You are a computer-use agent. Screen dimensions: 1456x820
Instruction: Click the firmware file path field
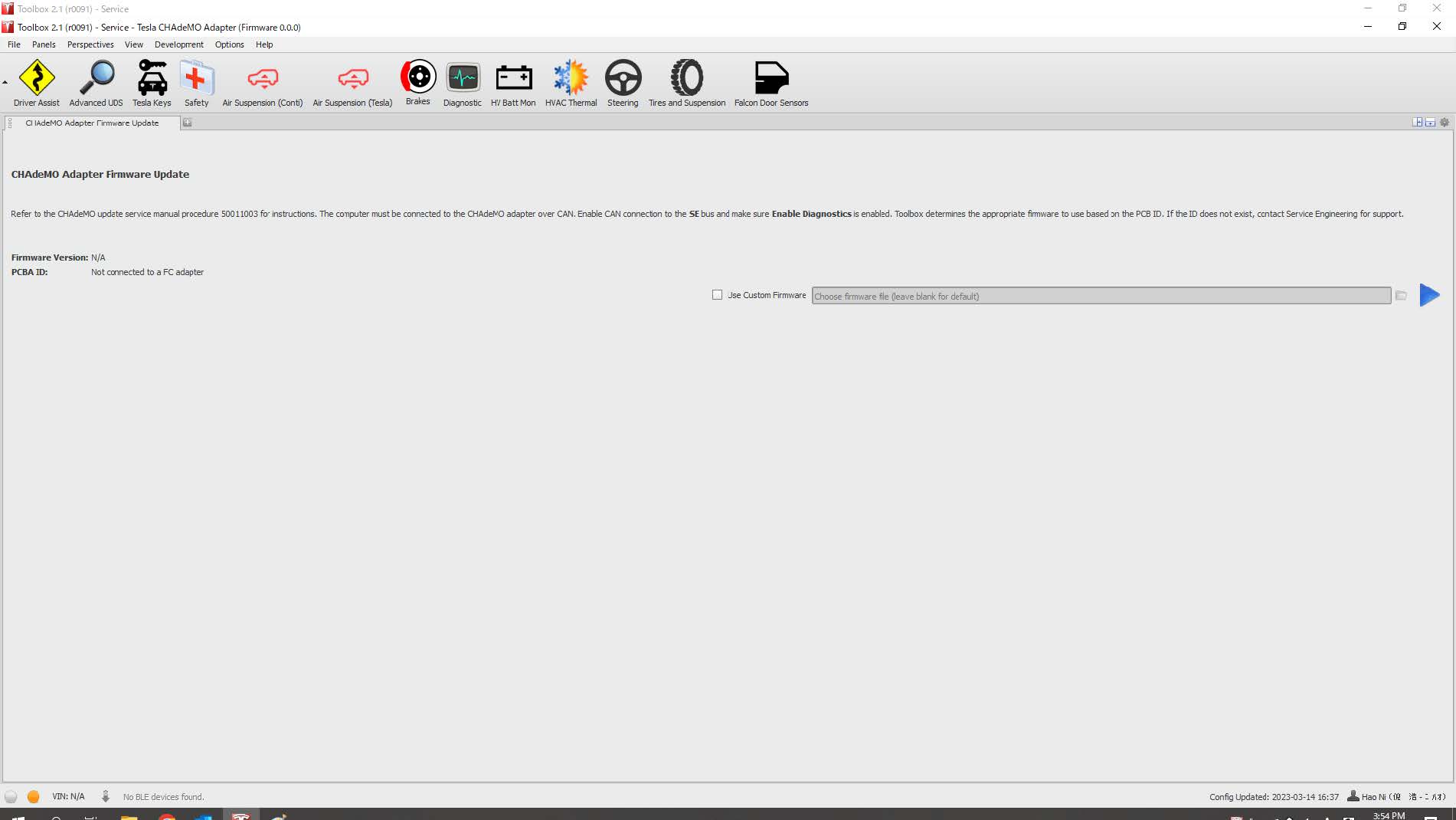point(1101,296)
